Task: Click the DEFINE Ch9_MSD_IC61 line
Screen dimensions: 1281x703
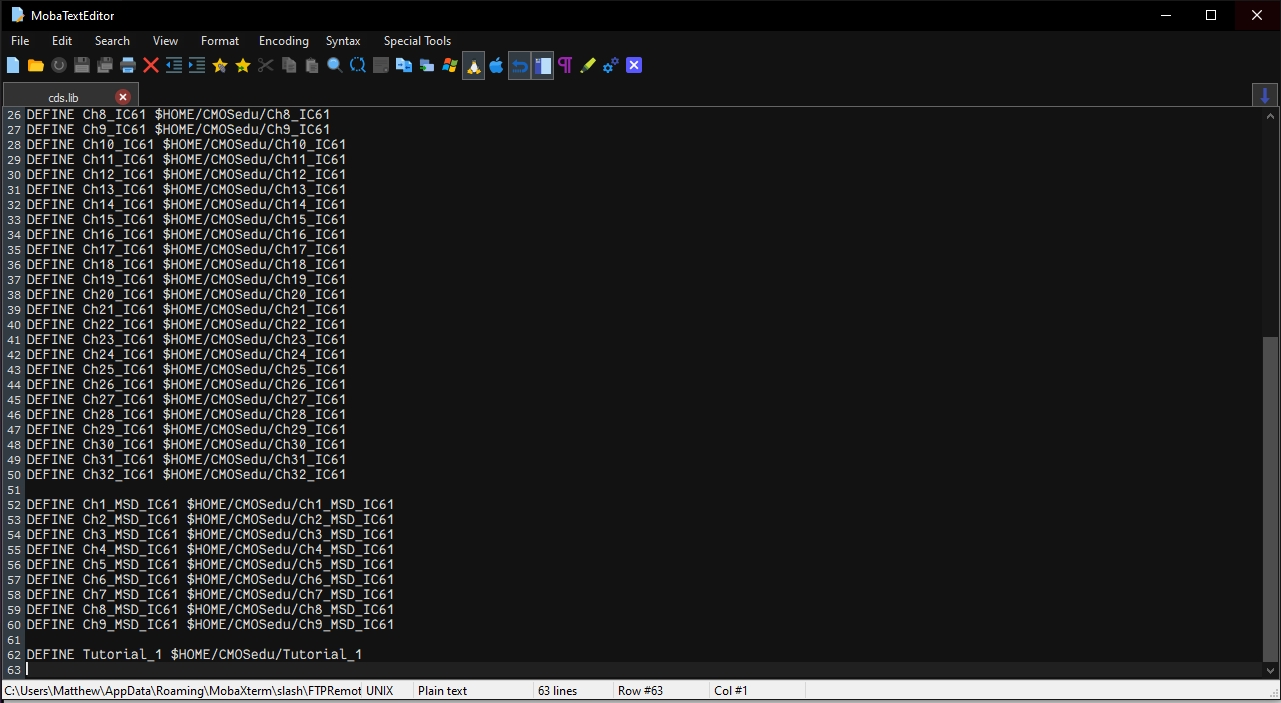Action: [x=210, y=625]
